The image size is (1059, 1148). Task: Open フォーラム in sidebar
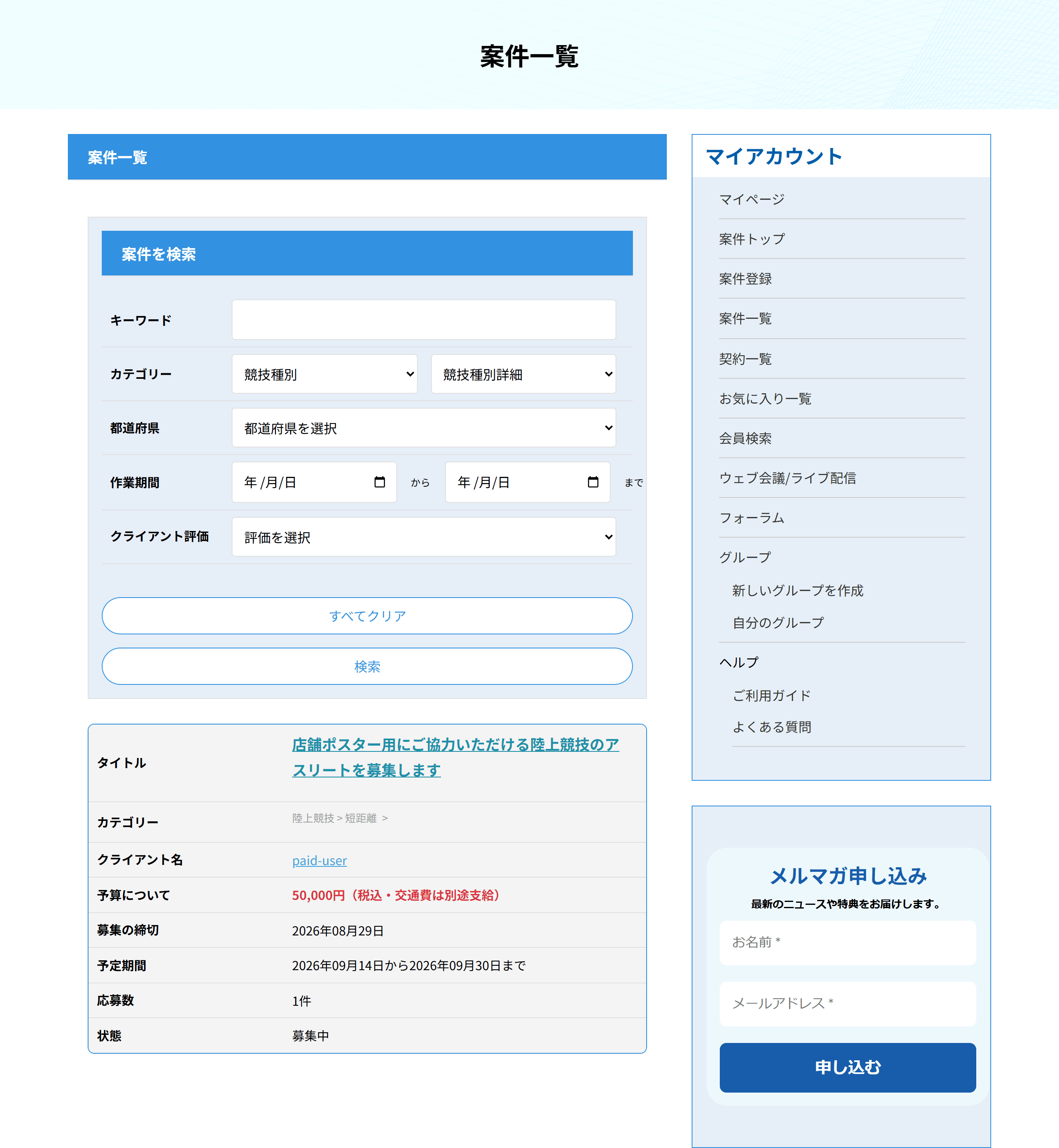[x=751, y=517]
